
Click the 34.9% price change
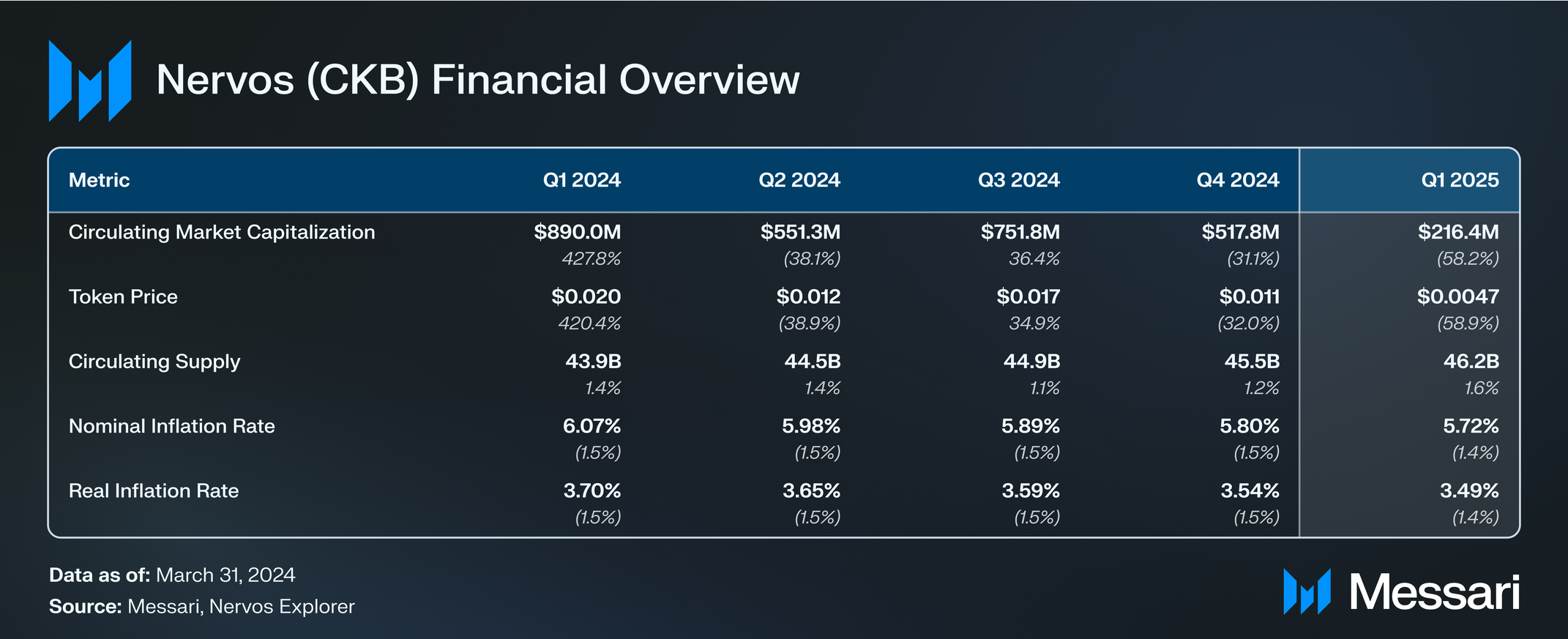pyautogui.click(x=1034, y=323)
